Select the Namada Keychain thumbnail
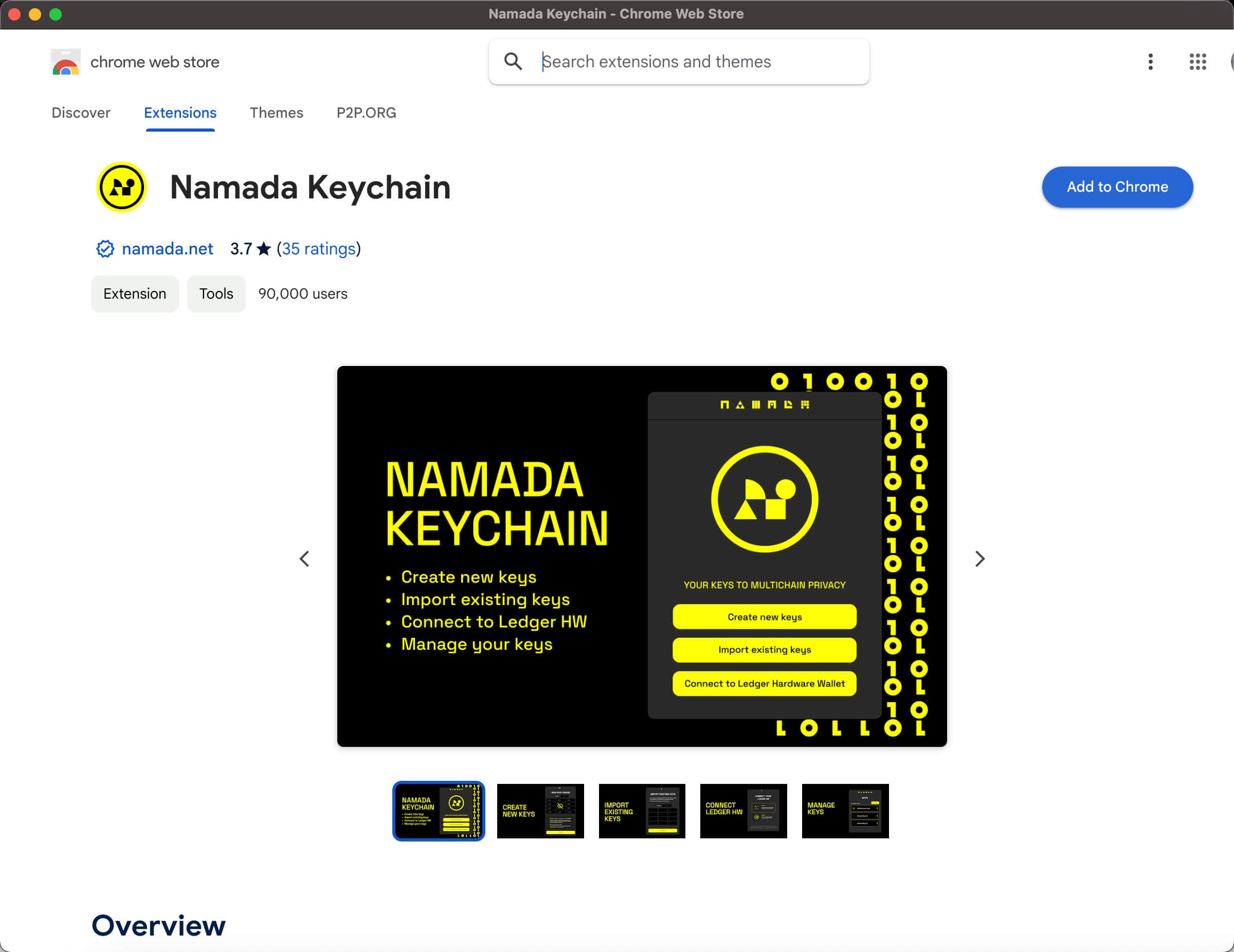 tap(439, 811)
